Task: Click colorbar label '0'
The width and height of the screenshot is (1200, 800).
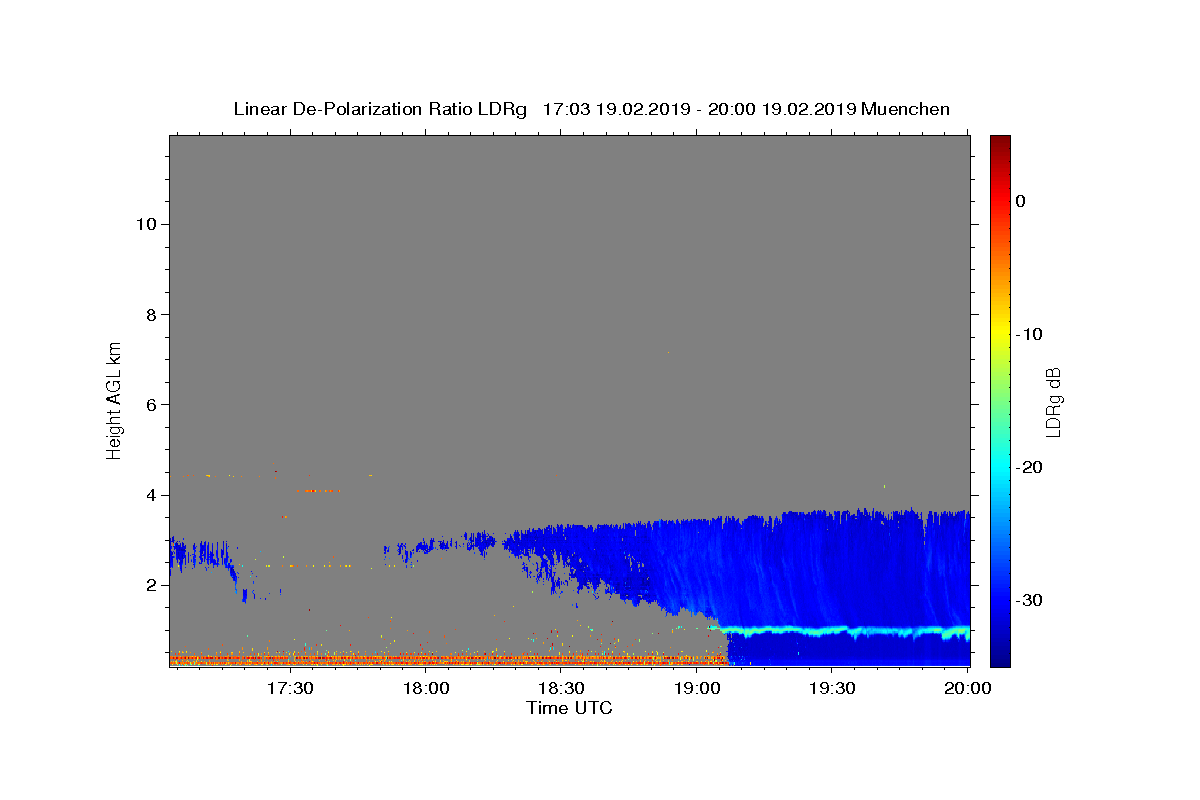Action: [x=1021, y=201]
